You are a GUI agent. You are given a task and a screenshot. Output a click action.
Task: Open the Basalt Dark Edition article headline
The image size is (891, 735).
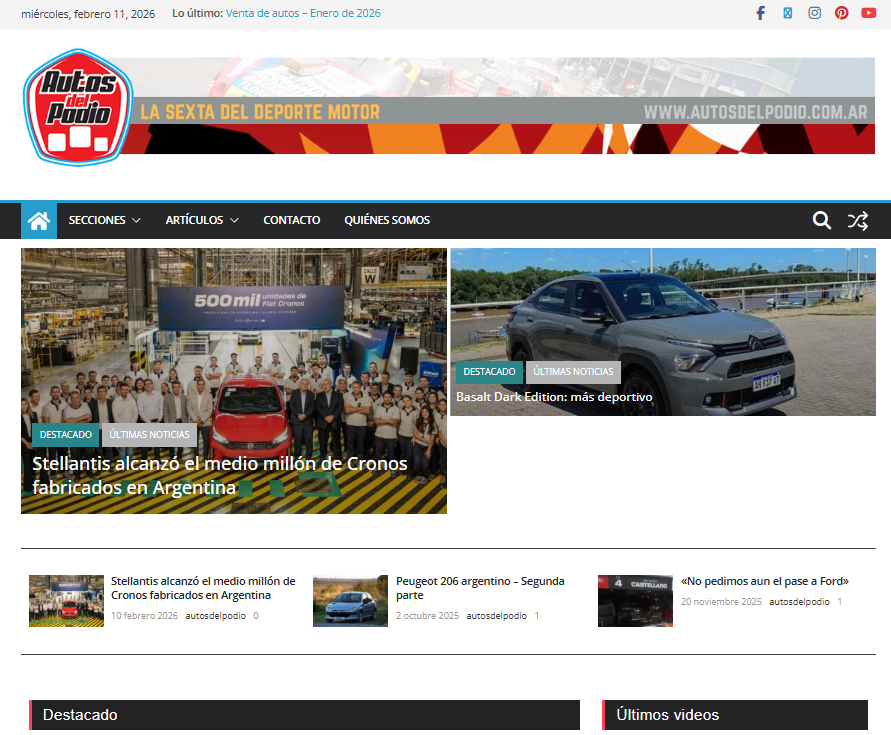click(x=554, y=397)
